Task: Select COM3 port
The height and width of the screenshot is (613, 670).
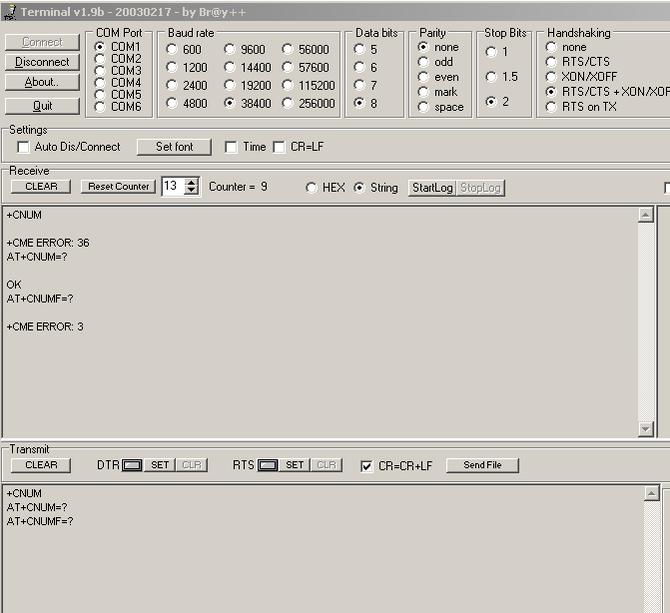Action: 100,71
